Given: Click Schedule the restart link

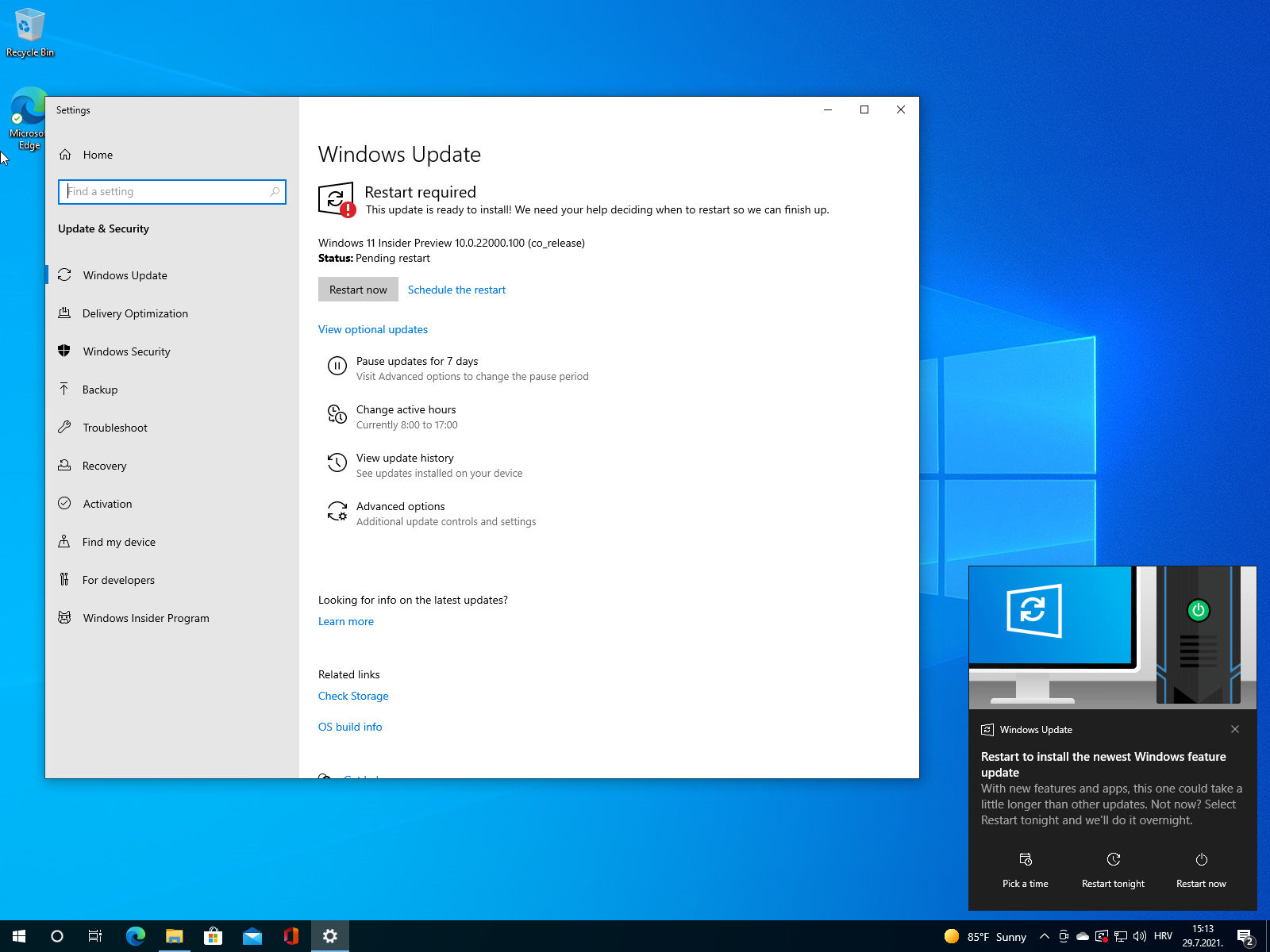Looking at the screenshot, I should [x=456, y=290].
